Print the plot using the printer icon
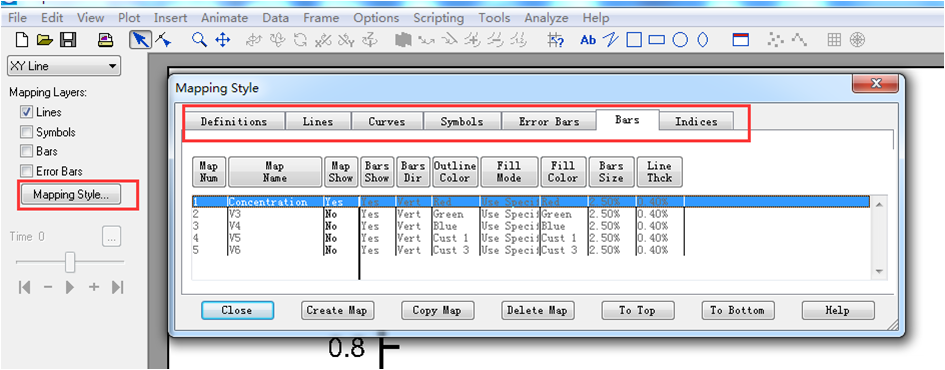This screenshot has height=370, width=945. coord(106,40)
